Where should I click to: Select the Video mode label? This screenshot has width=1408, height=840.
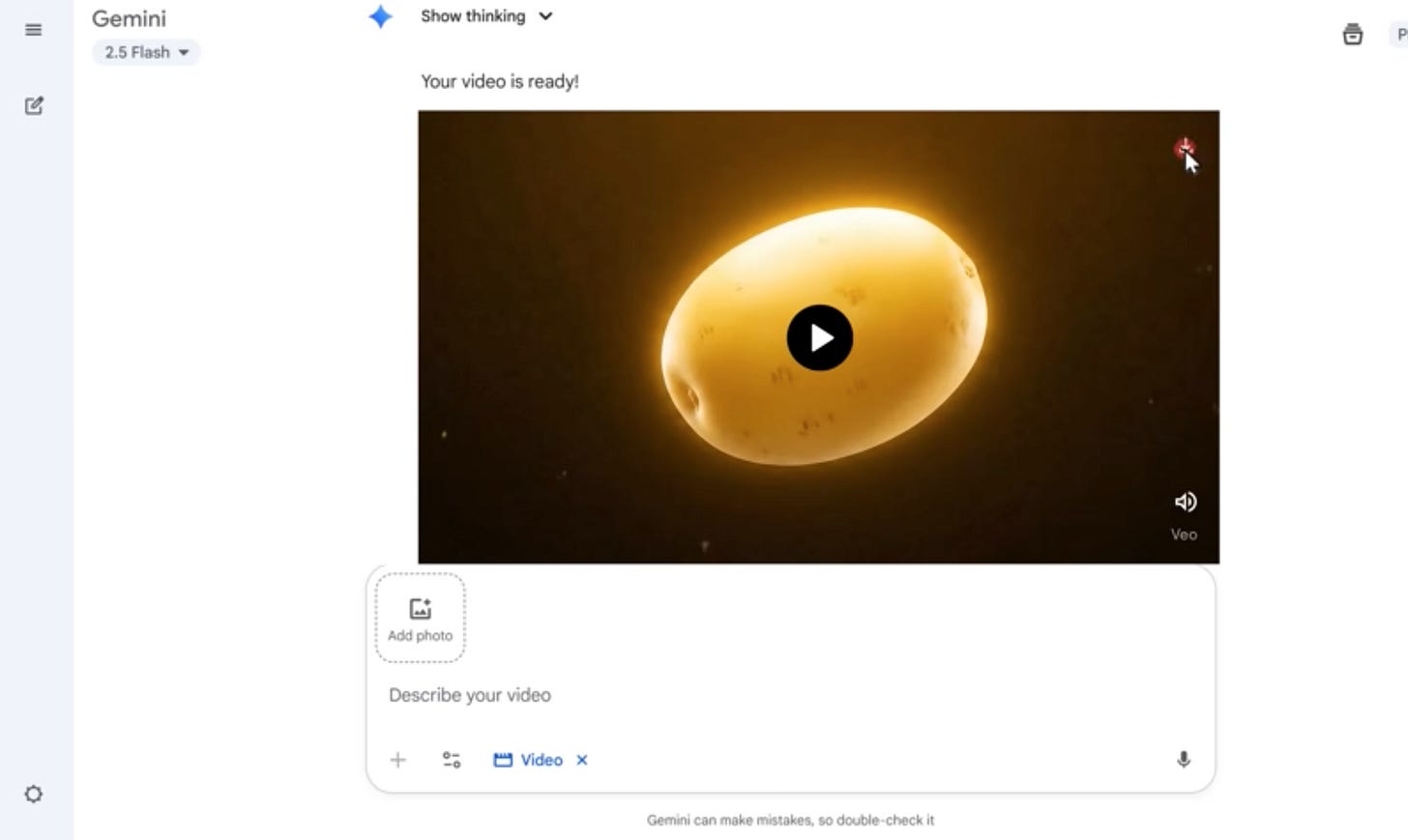click(x=541, y=760)
